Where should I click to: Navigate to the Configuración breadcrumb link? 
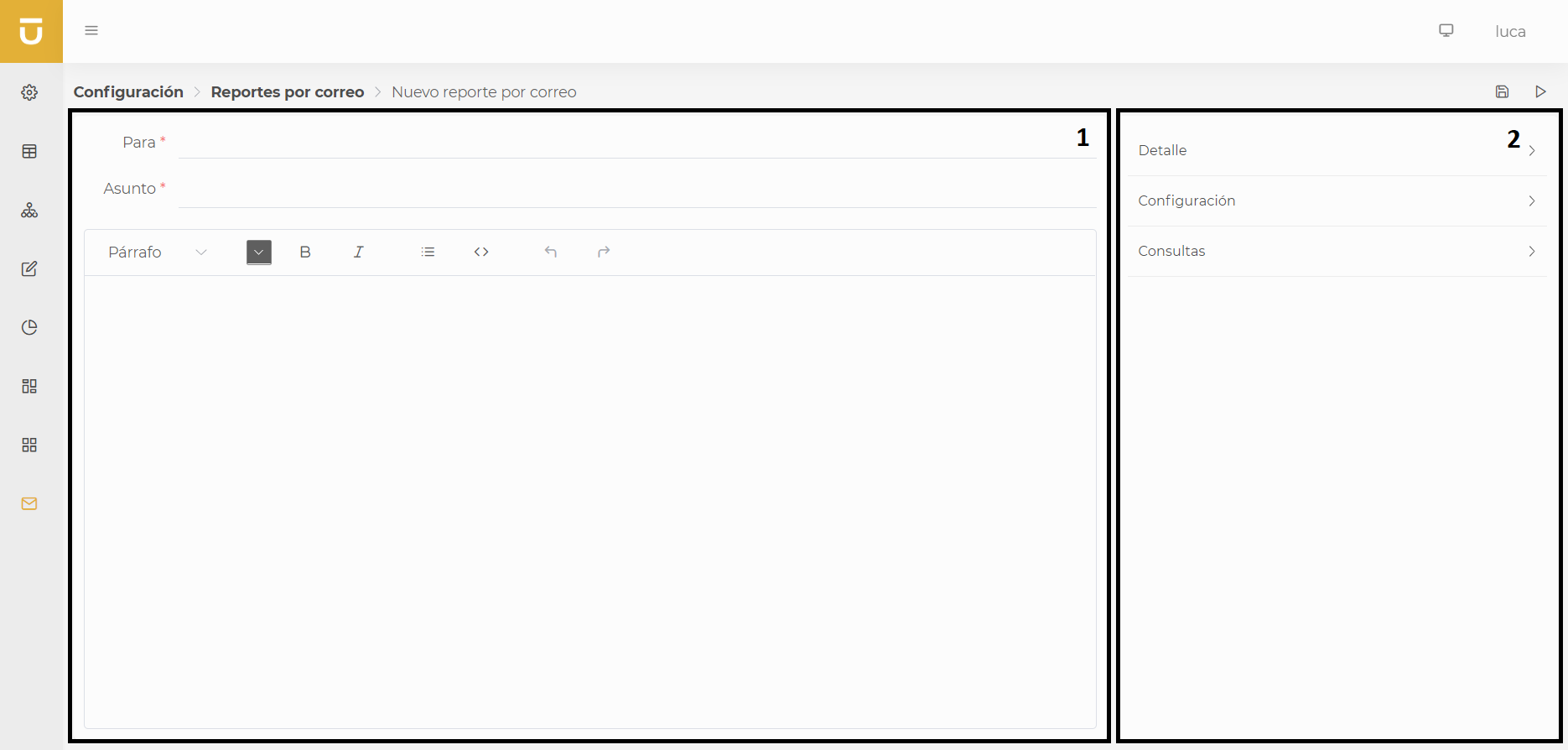(128, 92)
